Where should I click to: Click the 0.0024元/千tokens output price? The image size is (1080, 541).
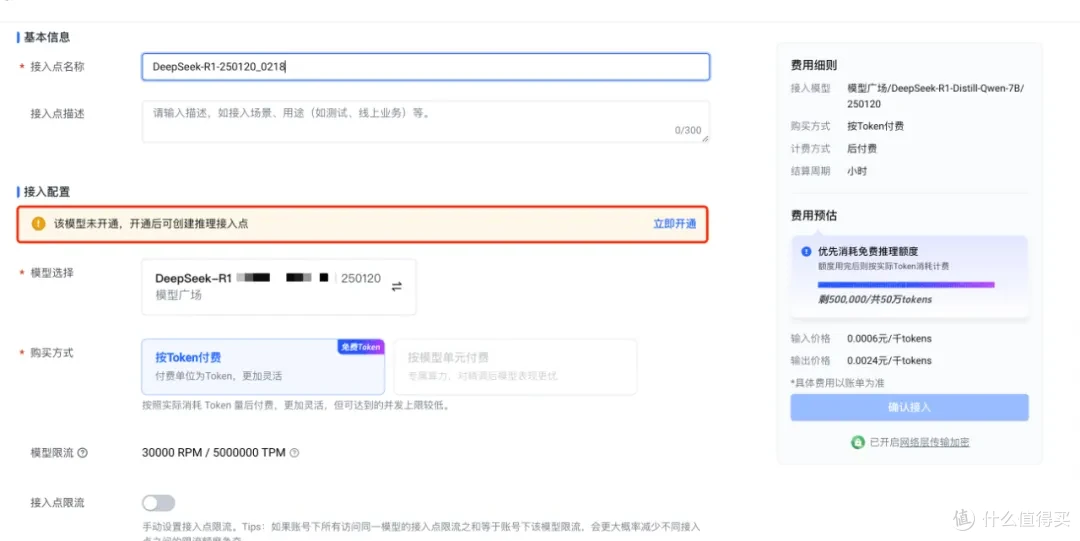(889, 360)
